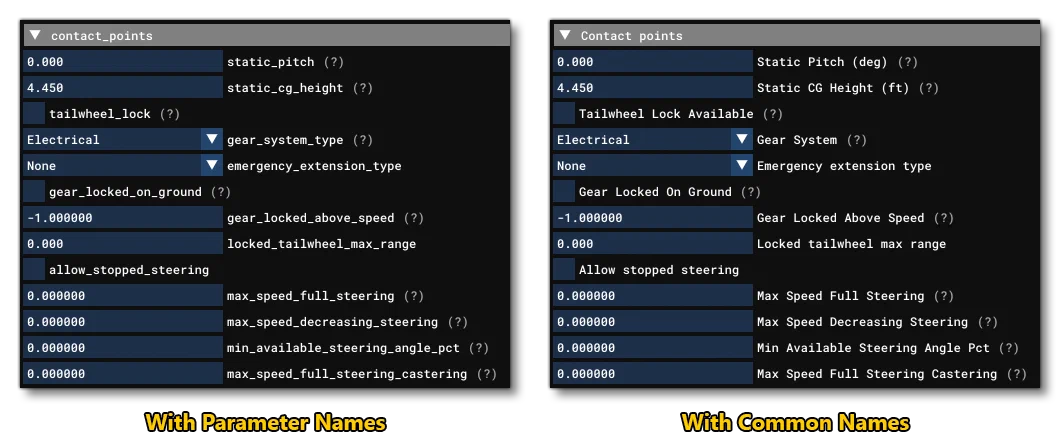Click the help (?) next to gear_locked_on_ground
This screenshot has height=448, width=1060.
pyautogui.click(x=221, y=192)
